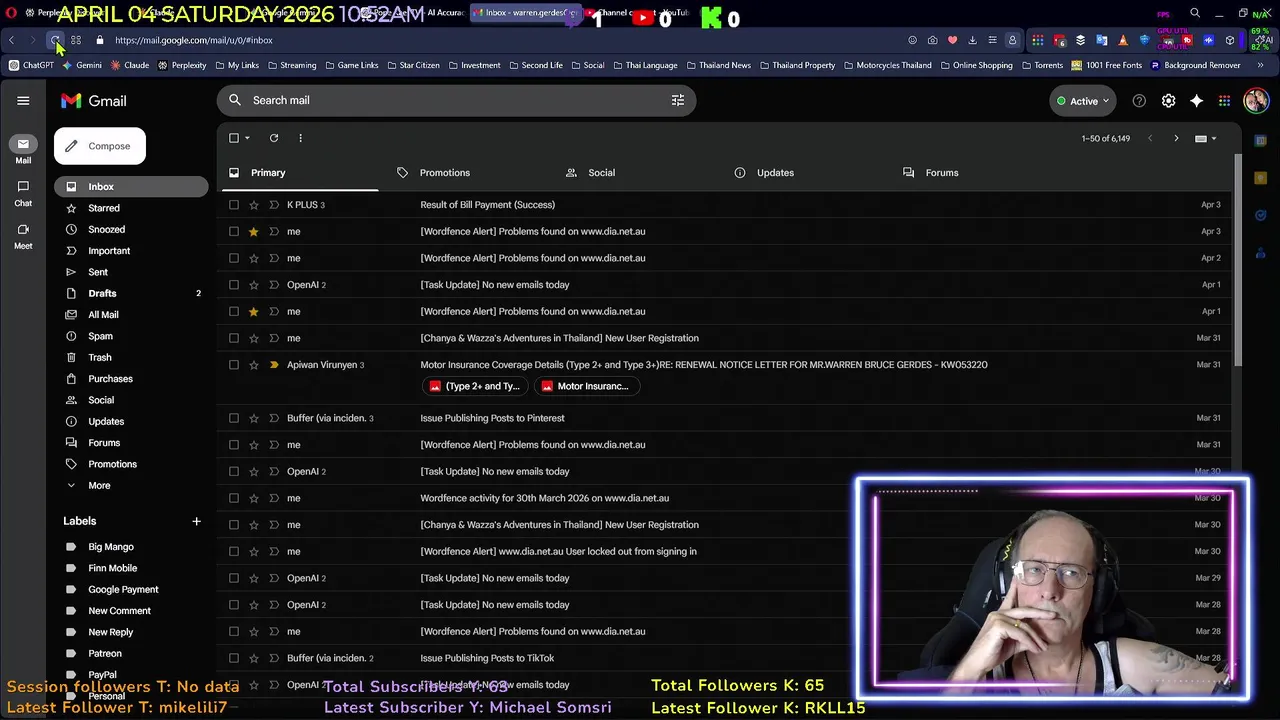Open the Result of Bill Payment email
1280x720 pixels.
point(487,205)
